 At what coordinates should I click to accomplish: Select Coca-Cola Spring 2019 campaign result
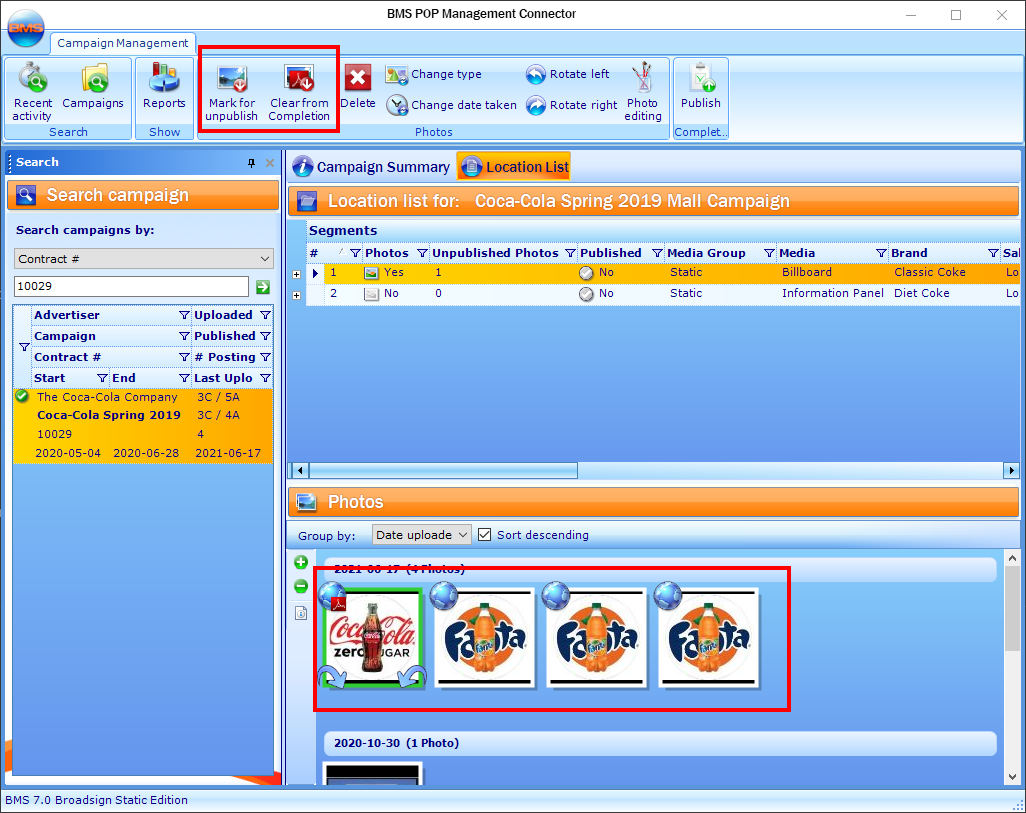tap(143, 425)
